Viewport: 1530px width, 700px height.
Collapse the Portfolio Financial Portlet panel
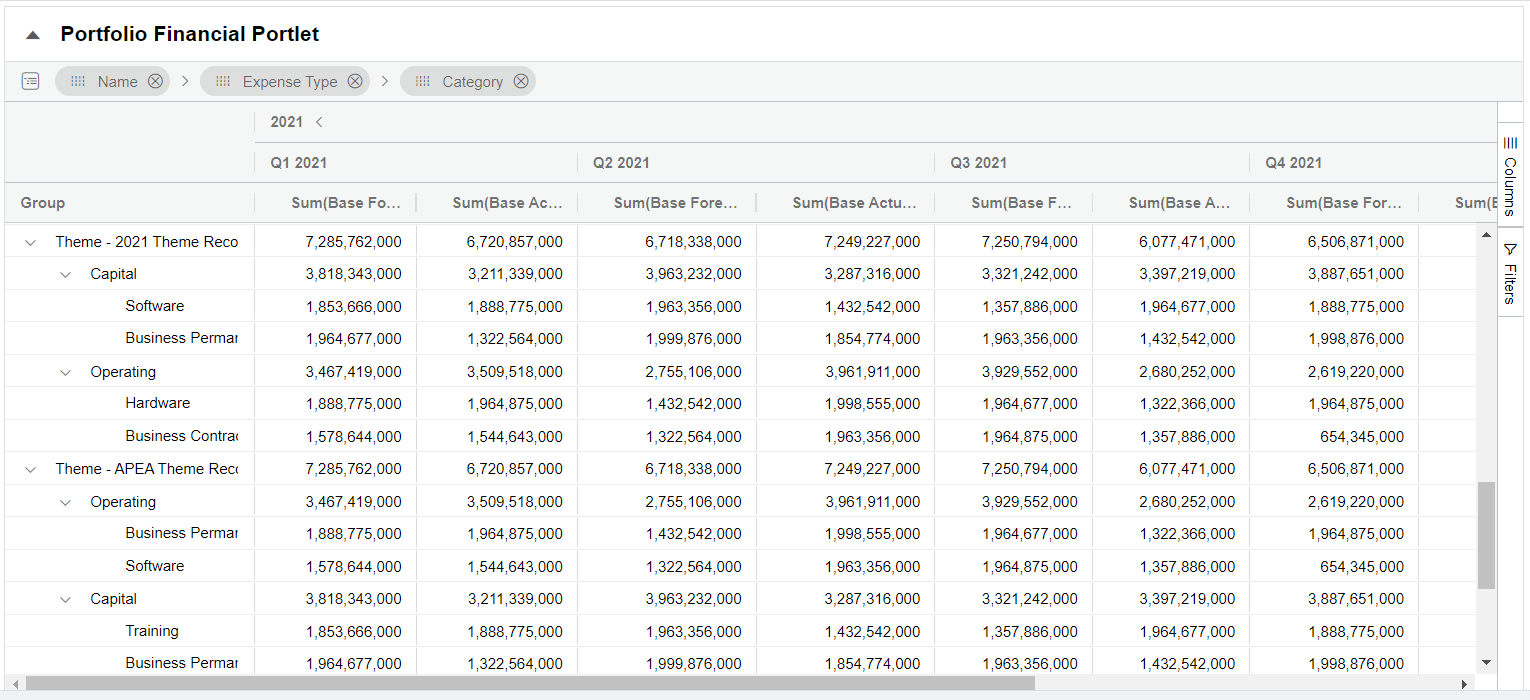point(33,35)
